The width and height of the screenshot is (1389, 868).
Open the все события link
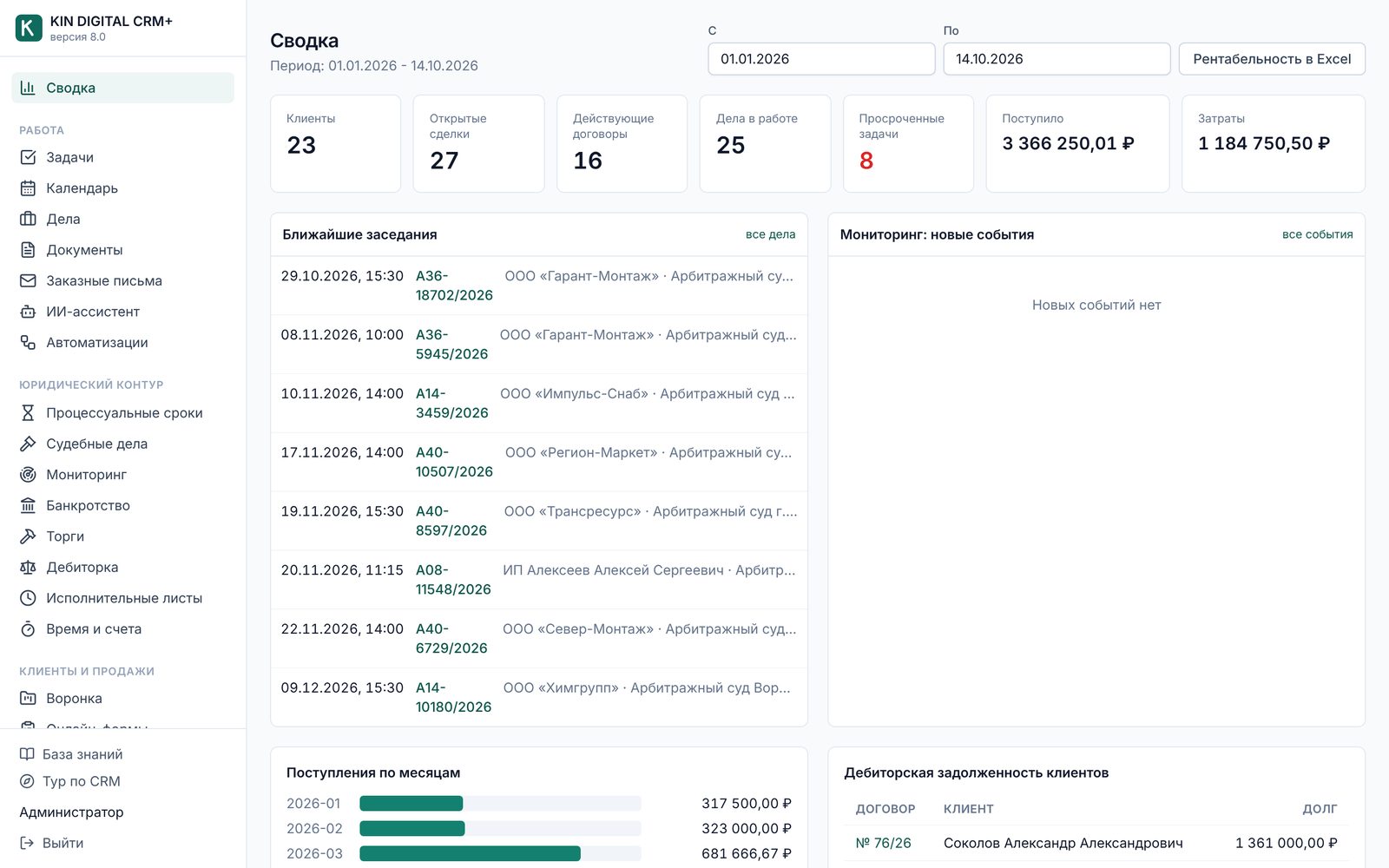point(1317,234)
